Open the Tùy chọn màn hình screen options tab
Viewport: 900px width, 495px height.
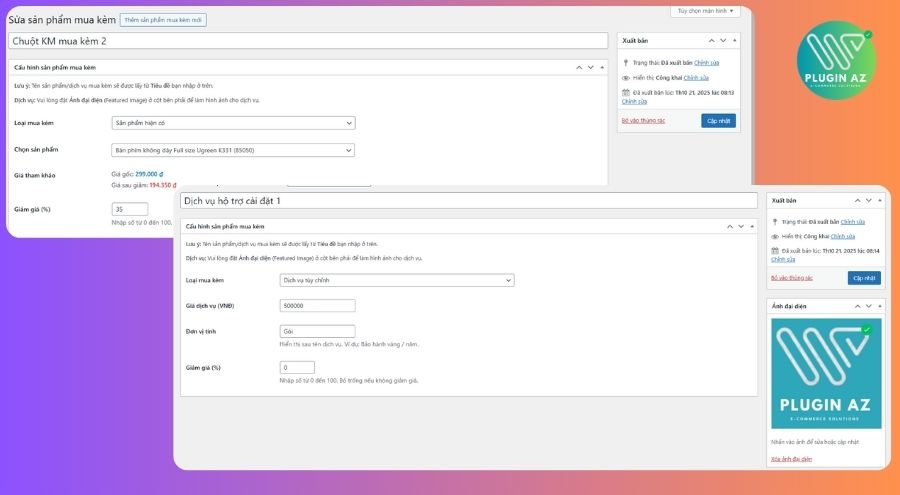[705, 11]
